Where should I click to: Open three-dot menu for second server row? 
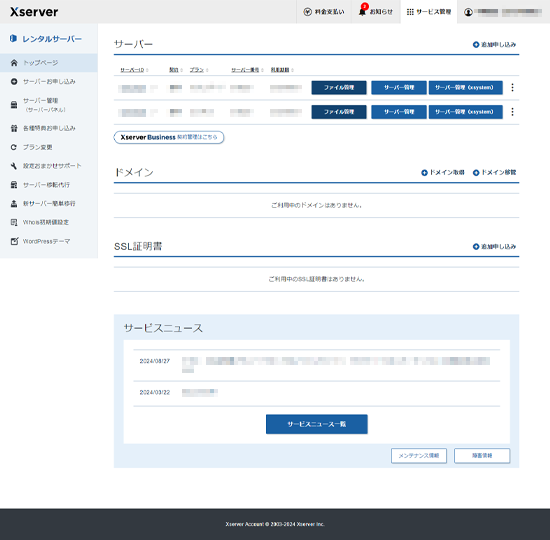point(512,112)
